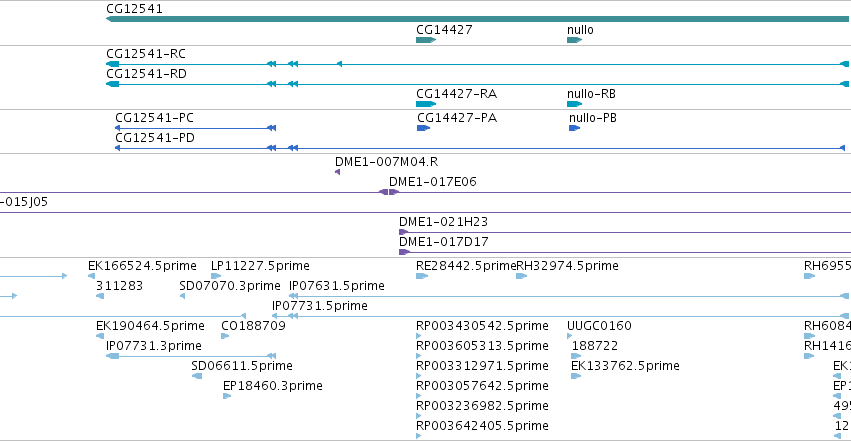
Task: Select the EK133762.5prime EST glyph
Action: click(x=576, y=376)
